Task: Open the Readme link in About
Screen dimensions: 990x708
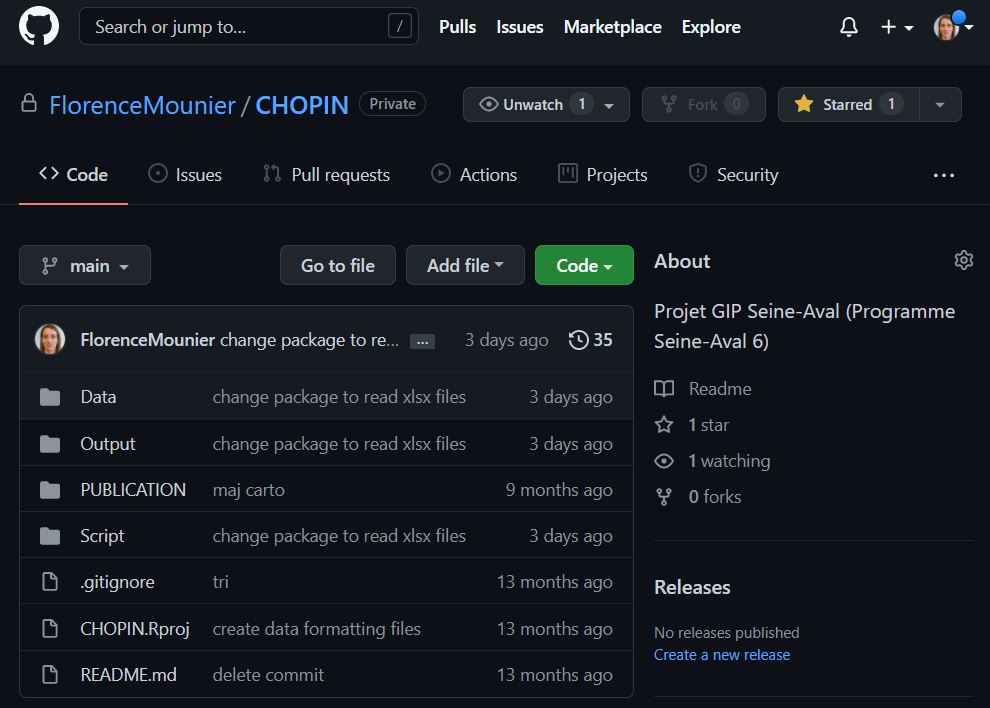Action: (720, 388)
